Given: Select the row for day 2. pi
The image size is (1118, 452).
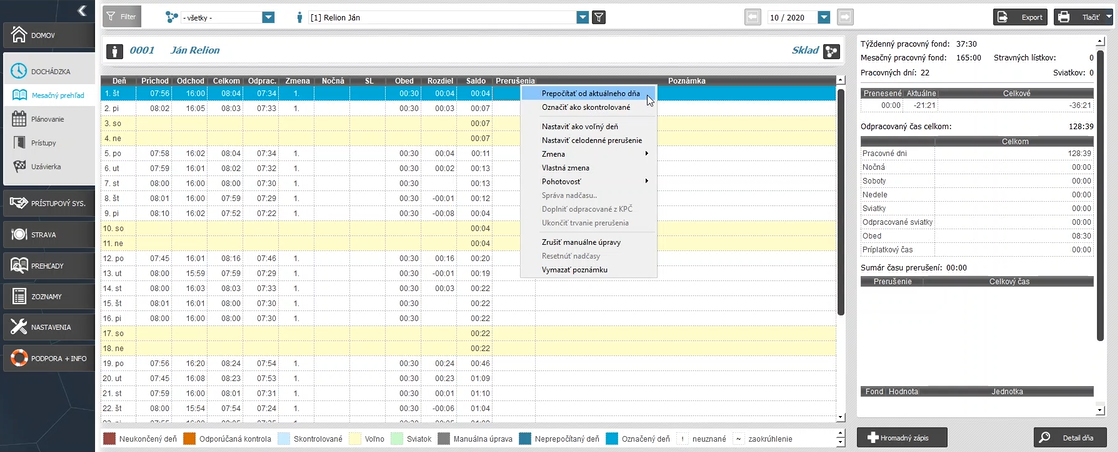Looking at the screenshot, I should click(468, 108).
